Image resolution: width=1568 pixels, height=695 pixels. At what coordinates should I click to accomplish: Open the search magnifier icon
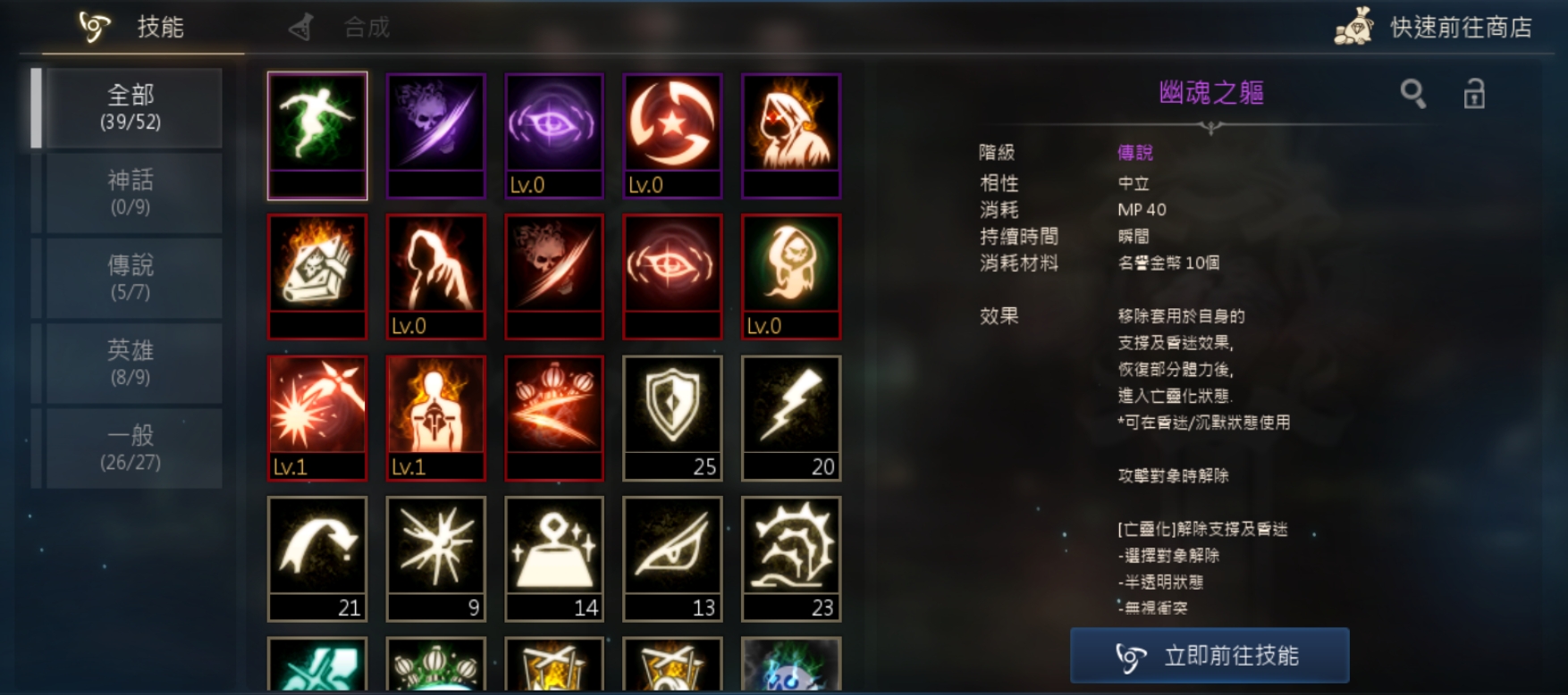click(x=1412, y=93)
